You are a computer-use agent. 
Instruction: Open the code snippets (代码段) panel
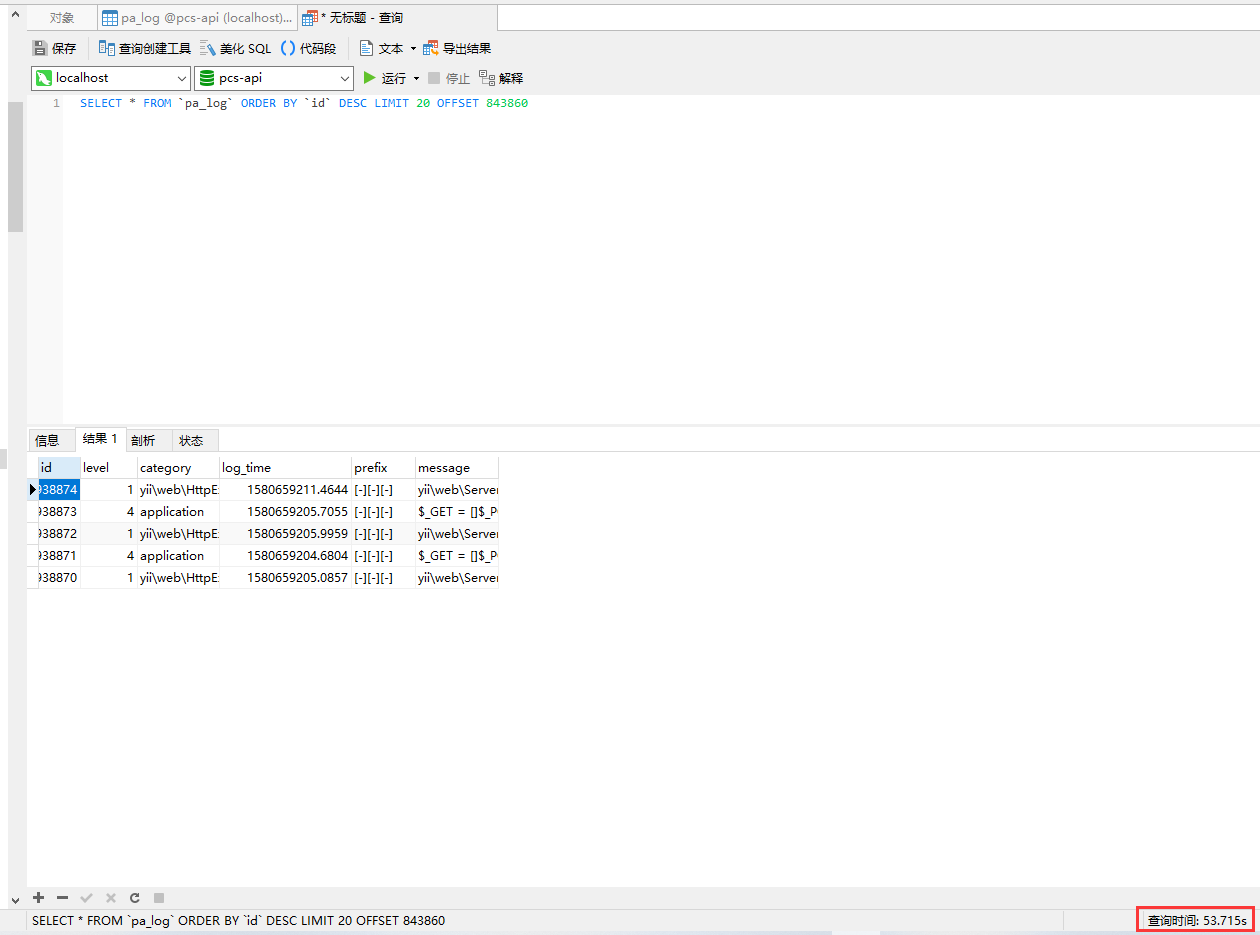(x=308, y=48)
